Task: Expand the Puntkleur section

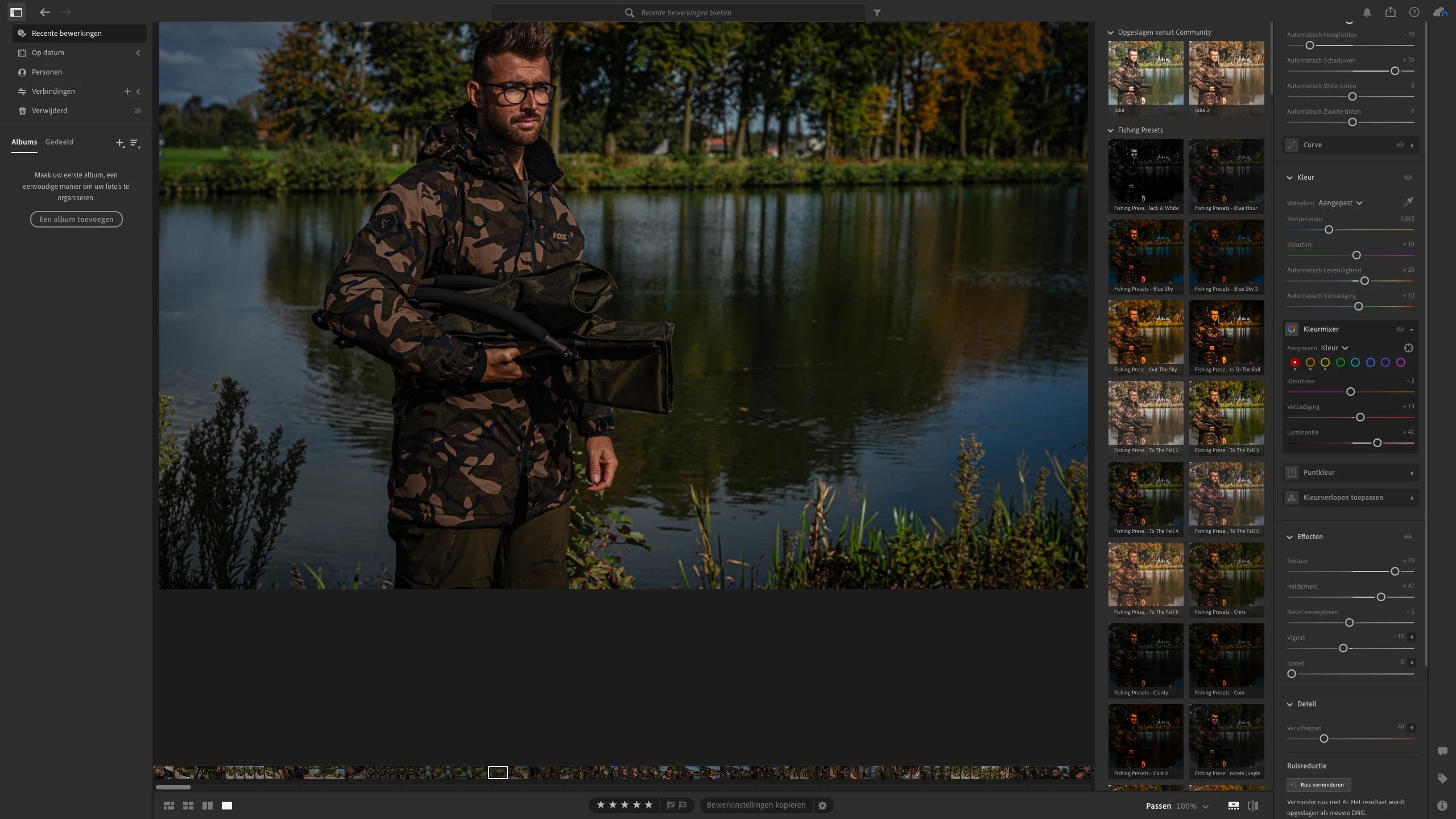Action: (x=1412, y=473)
